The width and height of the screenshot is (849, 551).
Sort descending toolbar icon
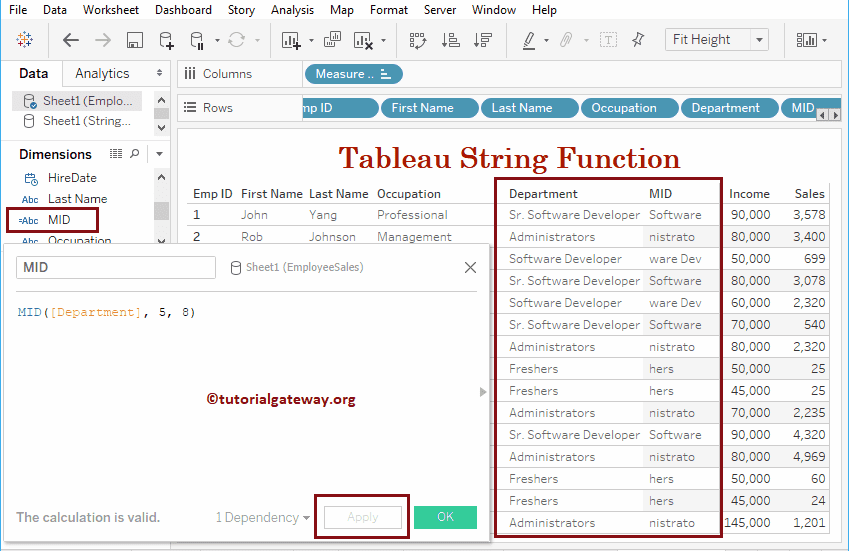point(482,40)
